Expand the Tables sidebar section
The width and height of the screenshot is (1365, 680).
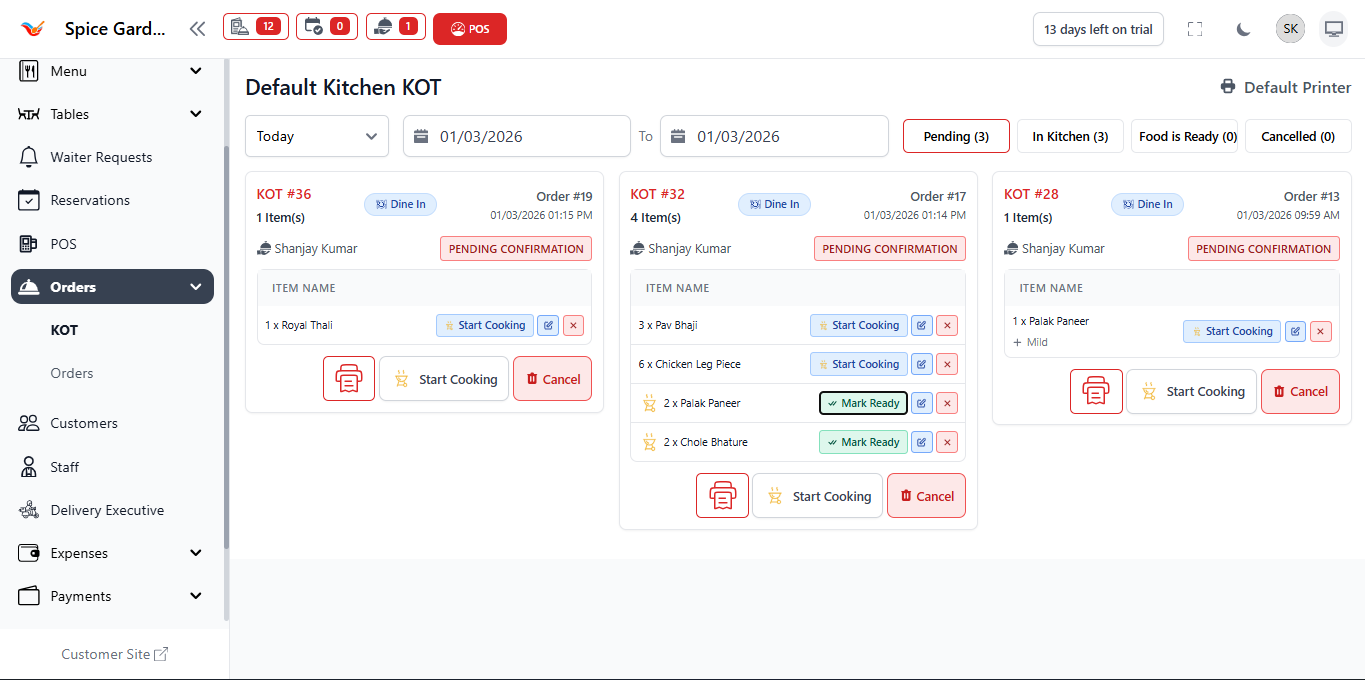pos(111,113)
